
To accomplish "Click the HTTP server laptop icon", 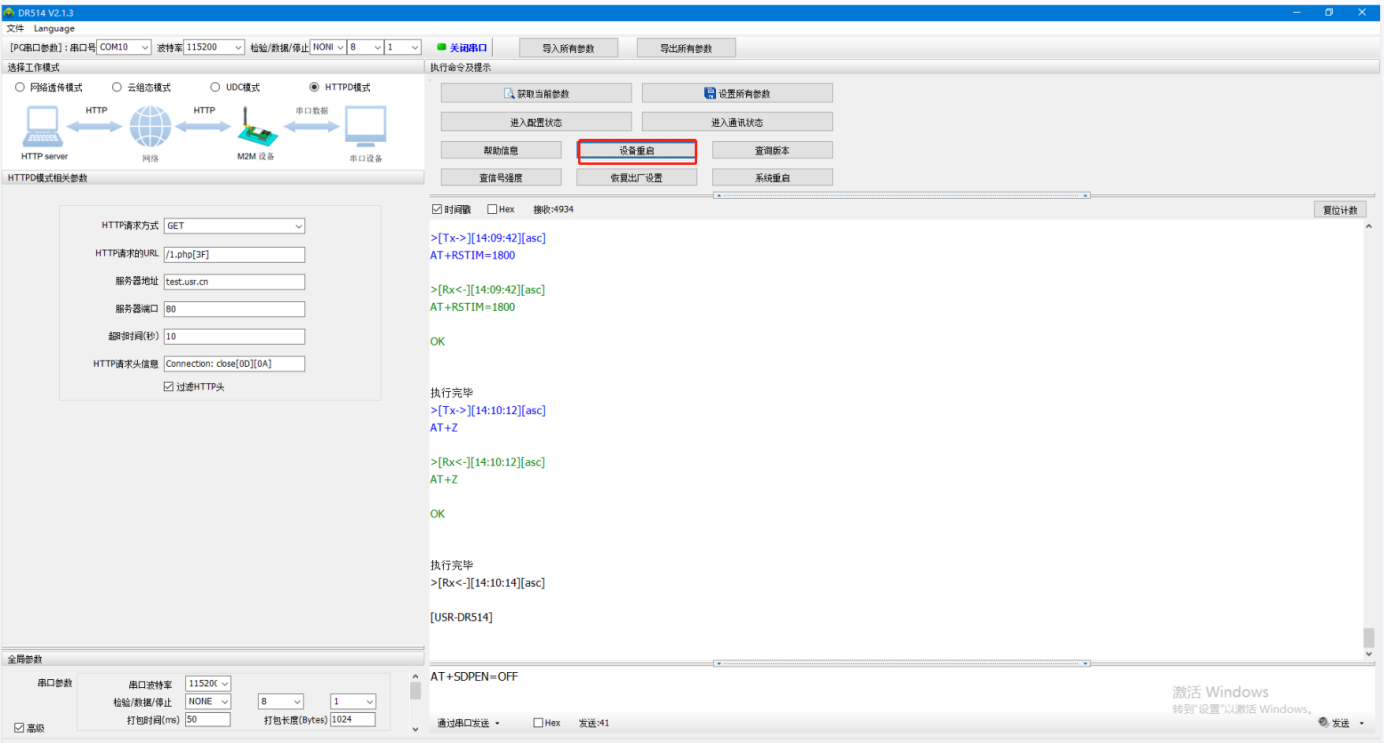I will (43, 128).
